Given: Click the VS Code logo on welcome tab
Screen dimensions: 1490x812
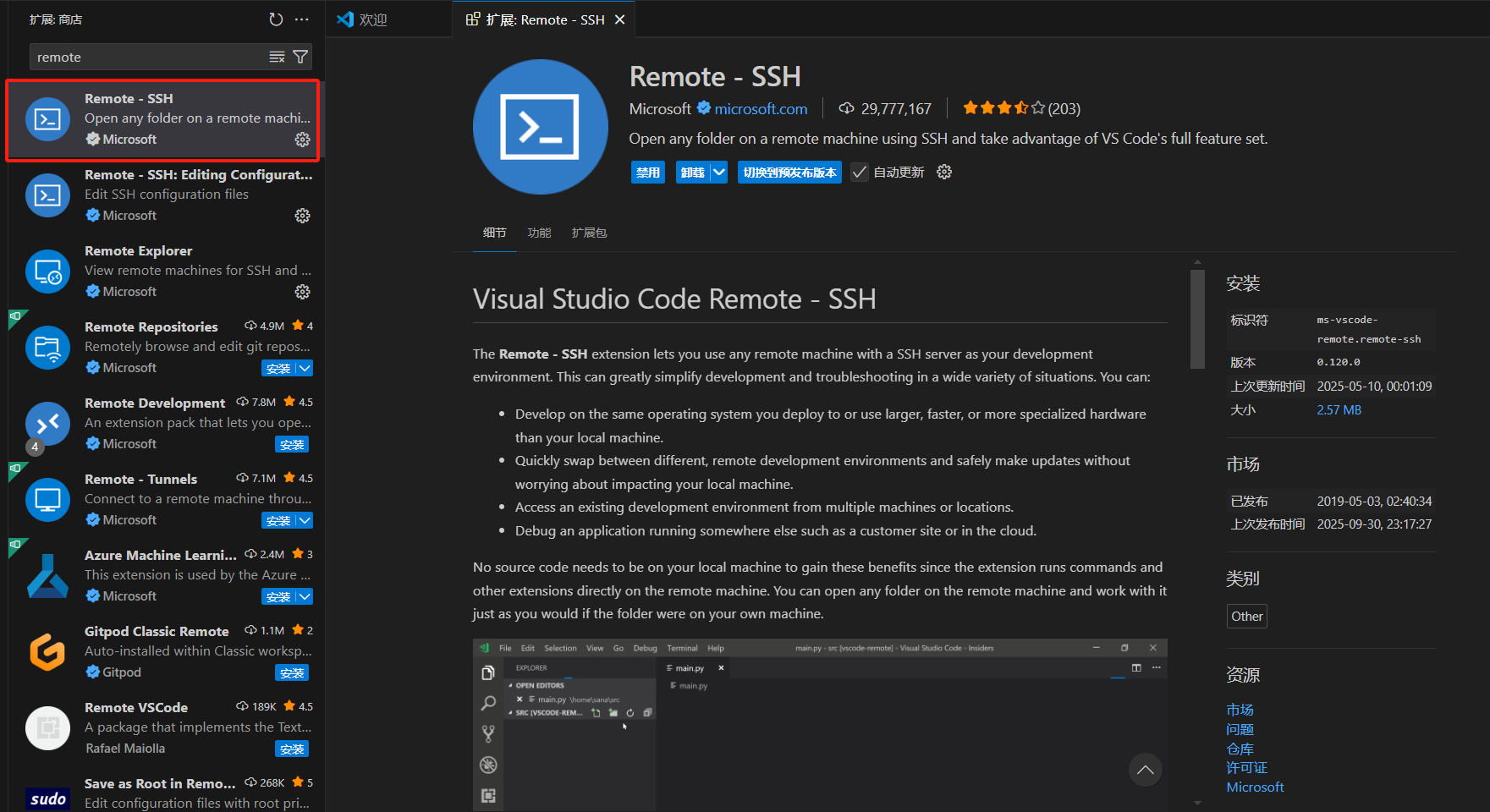Looking at the screenshot, I should coord(345,19).
